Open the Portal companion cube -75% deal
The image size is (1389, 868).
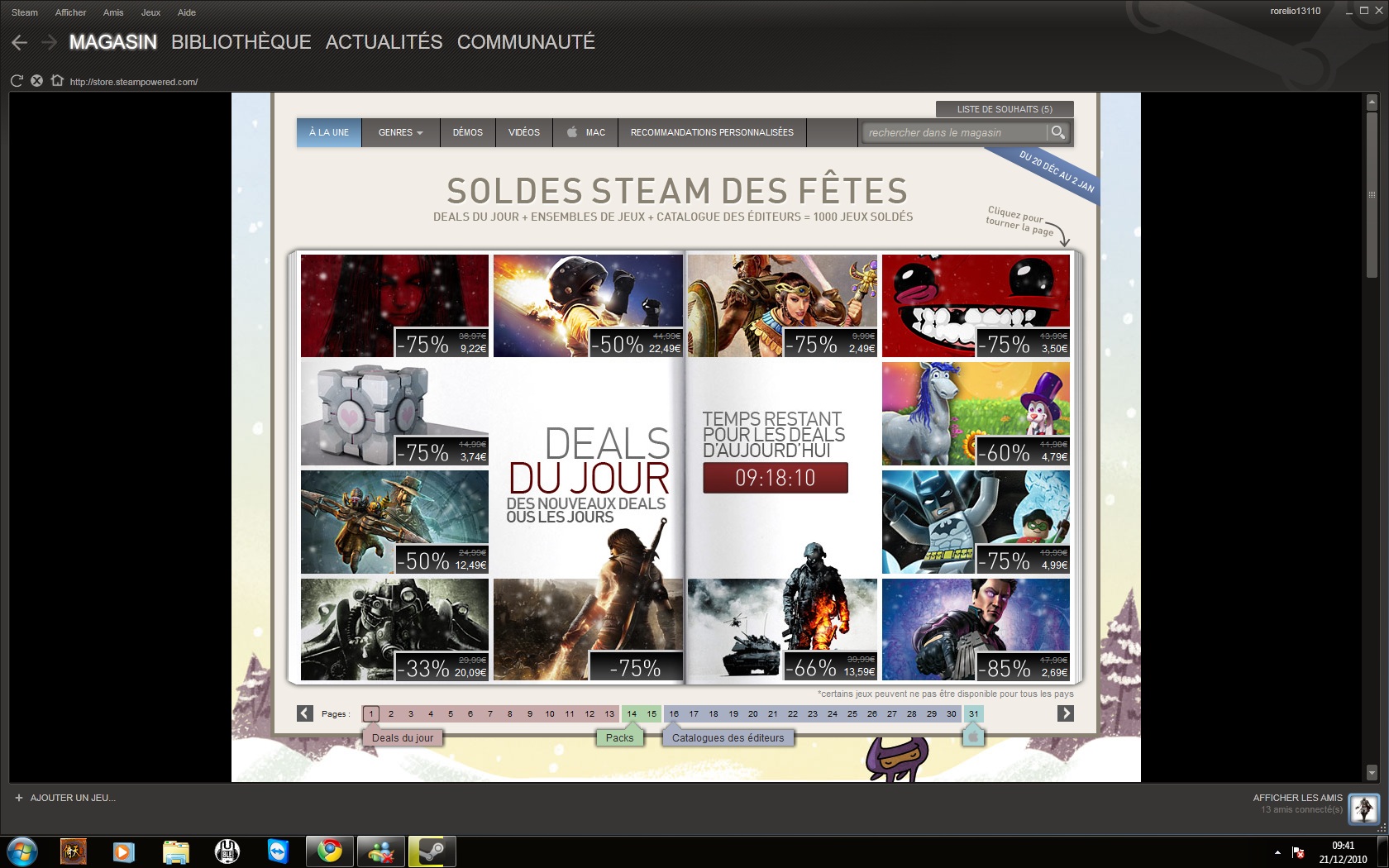(x=395, y=414)
